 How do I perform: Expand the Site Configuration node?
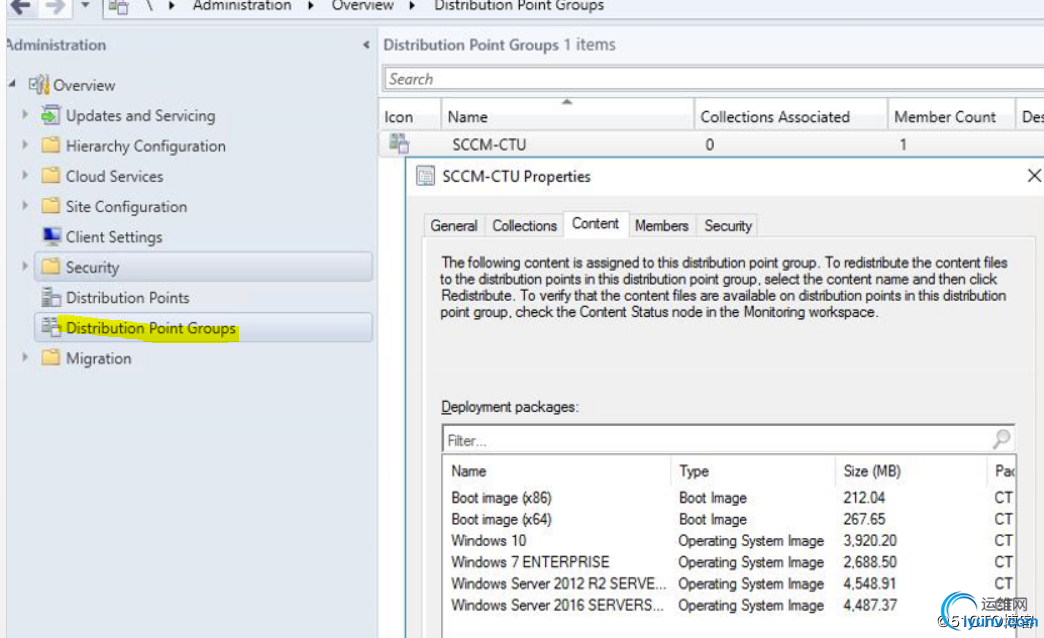click(x=25, y=205)
